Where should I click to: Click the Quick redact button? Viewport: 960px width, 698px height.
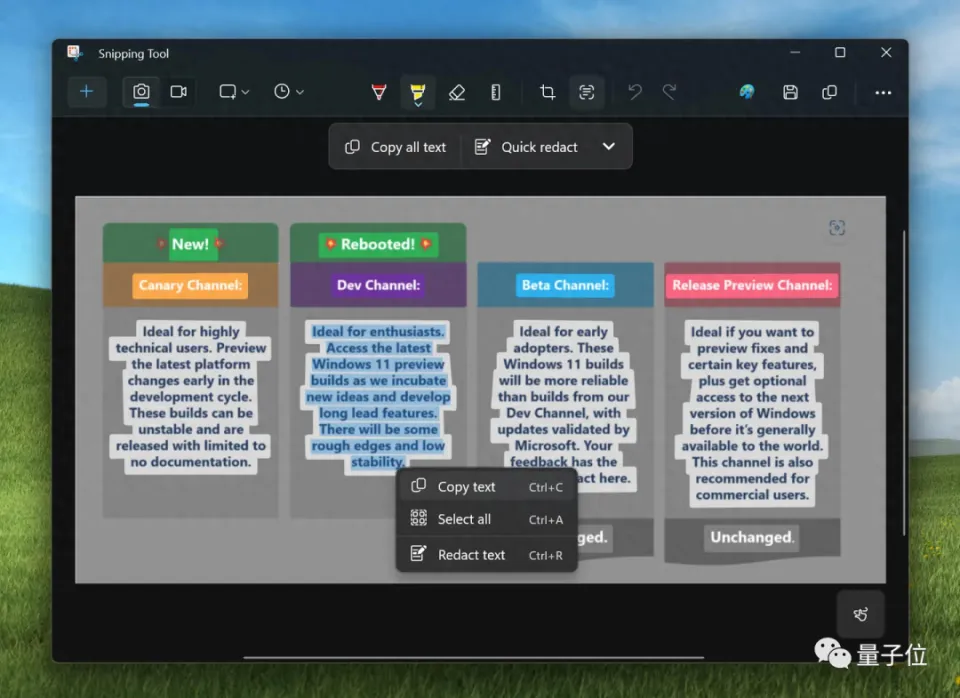coord(527,147)
